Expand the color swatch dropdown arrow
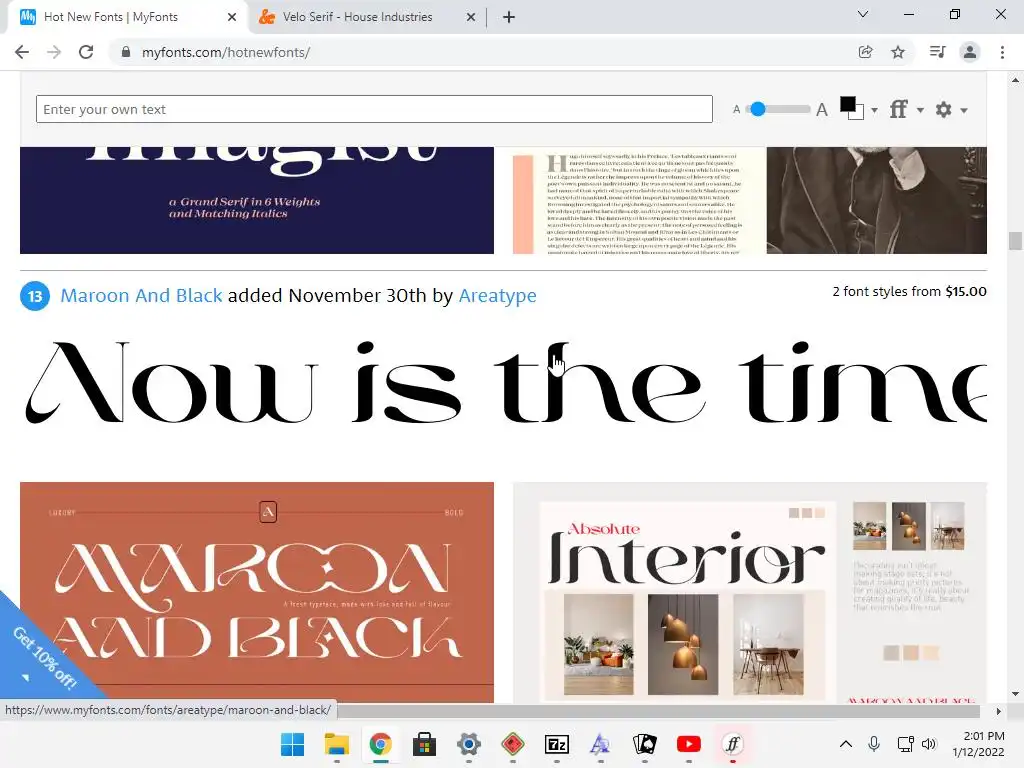1024x768 pixels. [874, 110]
